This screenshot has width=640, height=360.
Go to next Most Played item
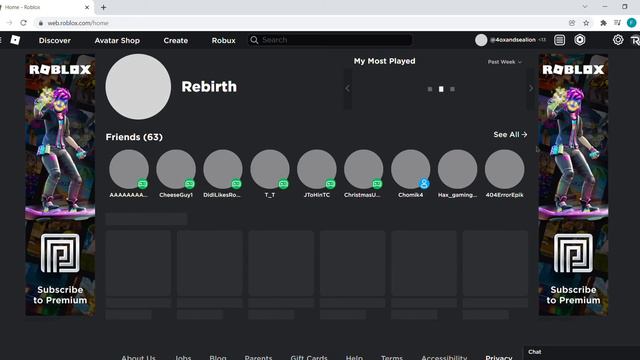coord(531,89)
